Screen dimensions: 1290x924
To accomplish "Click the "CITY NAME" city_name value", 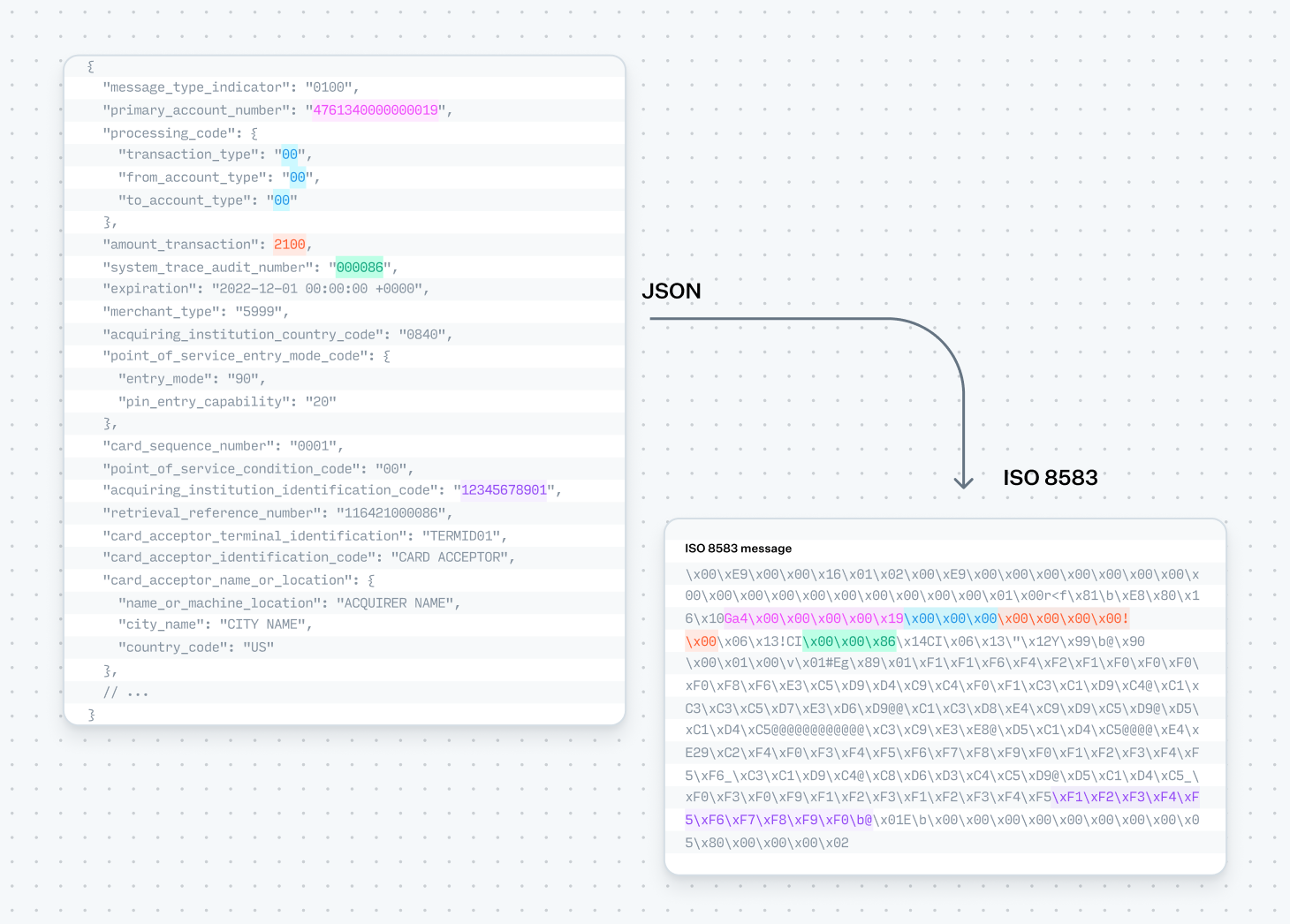I will [x=265, y=625].
